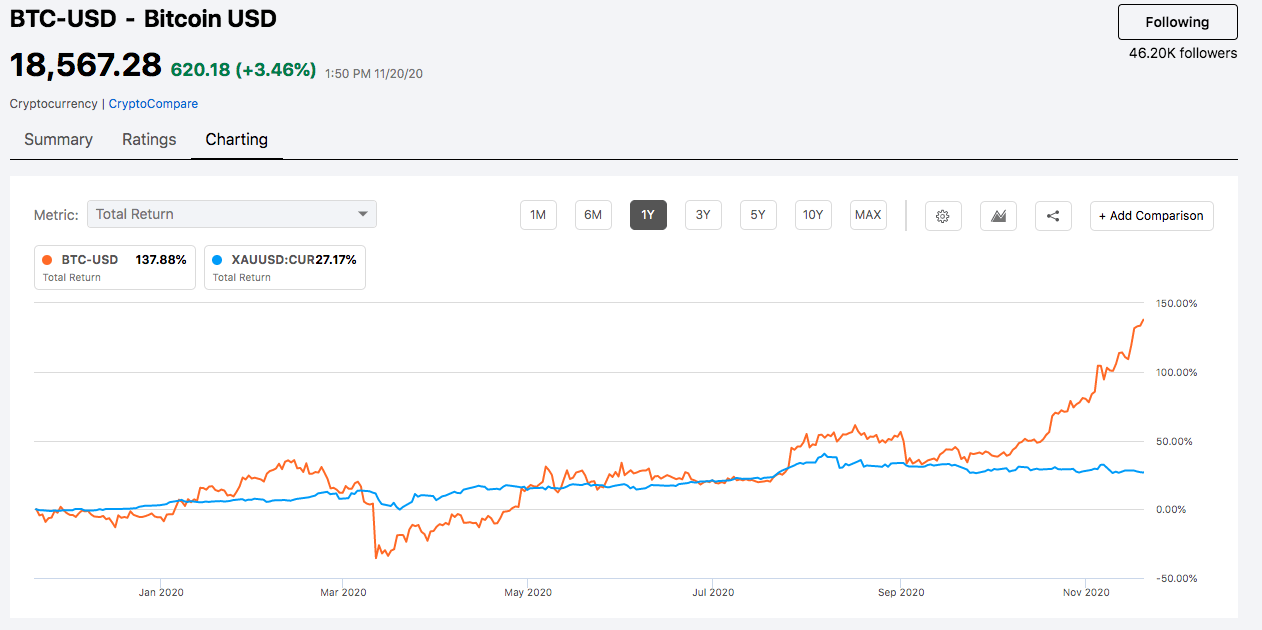This screenshot has width=1262, height=630.
Task: Click the share chart icon
Action: (1053, 215)
